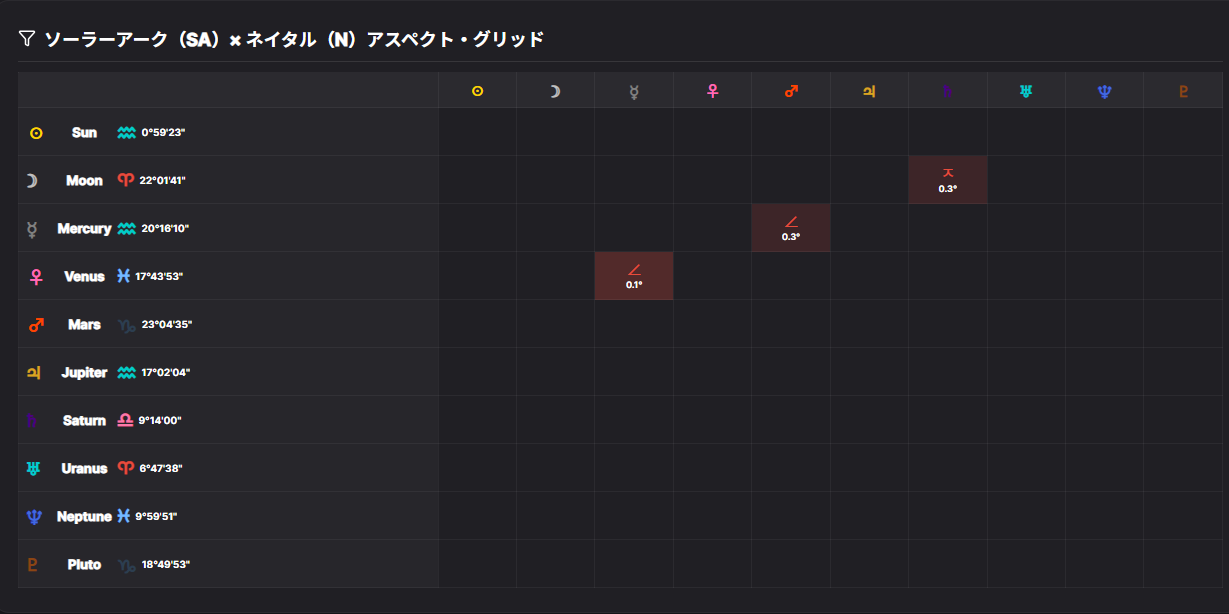Click the Jupiter symbol column header
Screen dimensions: 1229x614
869,91
